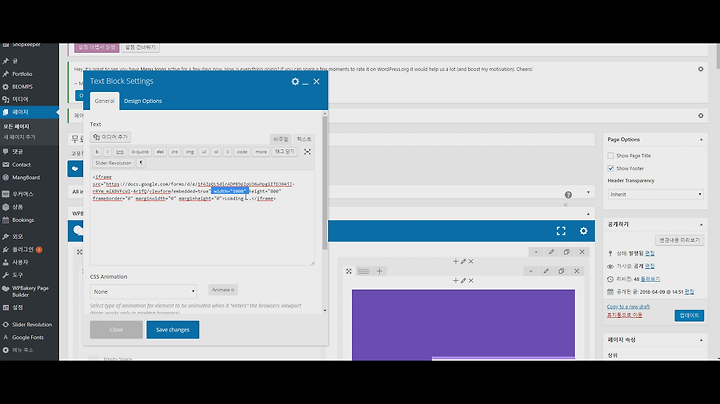
Task: Click Move to Trash (휴지통으로 이동) link
Action: (x=624, y=315)
